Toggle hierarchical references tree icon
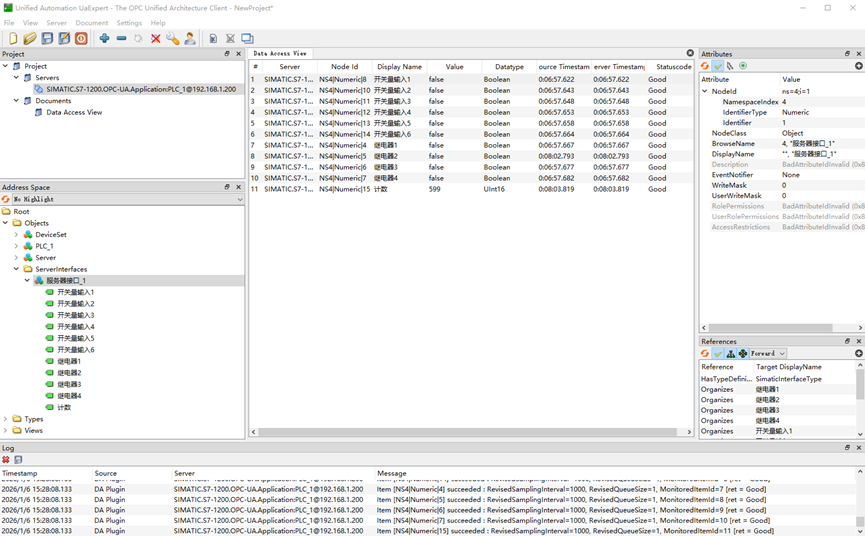 coord(730,353)
